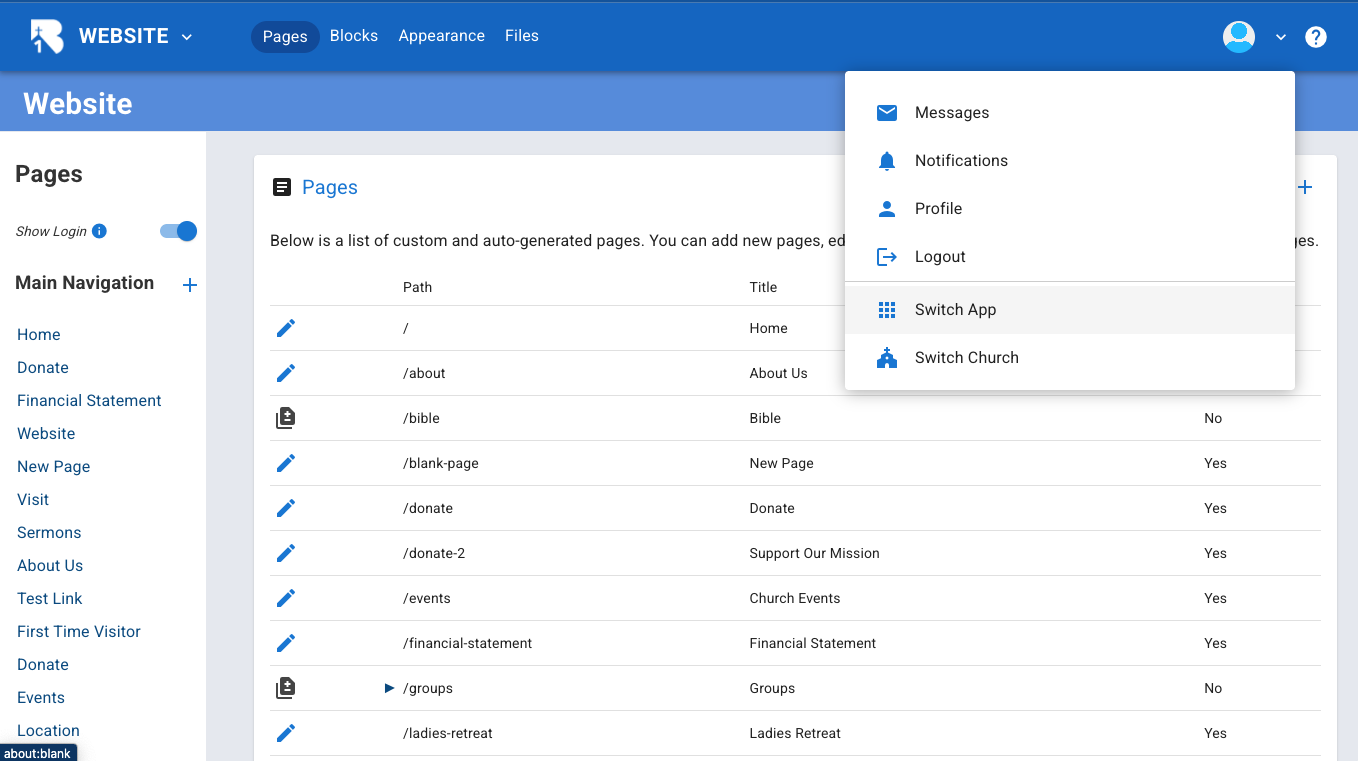Viewport: 1358px width, 761px height.
Task: Click the user avatar in header
Action: point(1239,37)
